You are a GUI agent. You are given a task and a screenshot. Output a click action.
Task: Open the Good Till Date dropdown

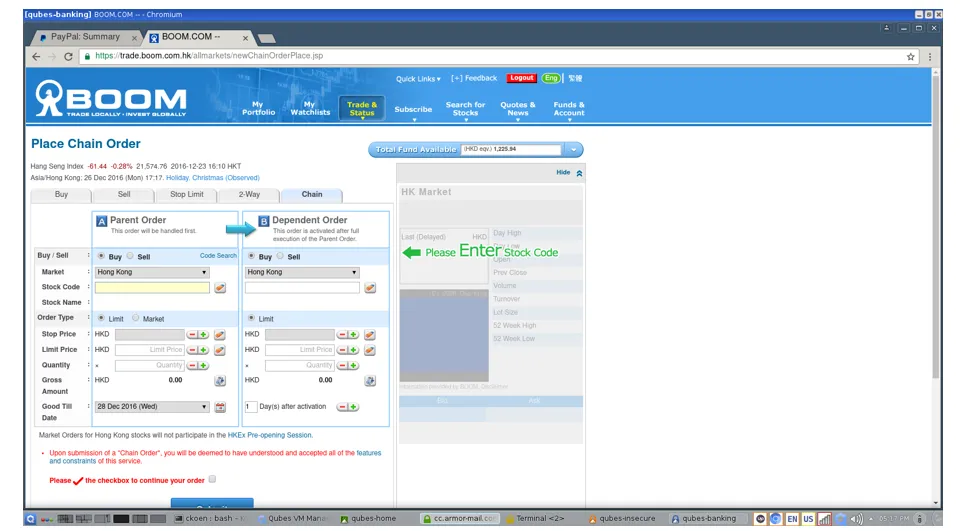tap(152, 407)
